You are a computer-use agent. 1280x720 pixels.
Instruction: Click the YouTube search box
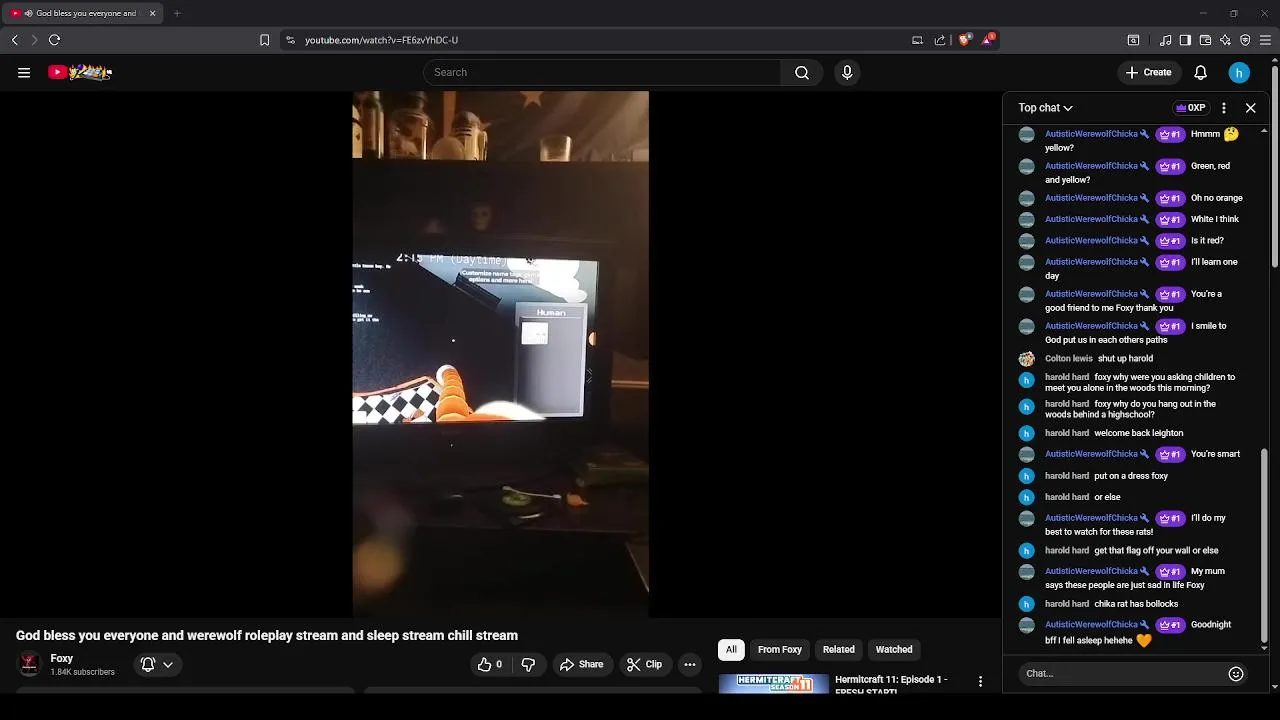[x=602, y=72]
